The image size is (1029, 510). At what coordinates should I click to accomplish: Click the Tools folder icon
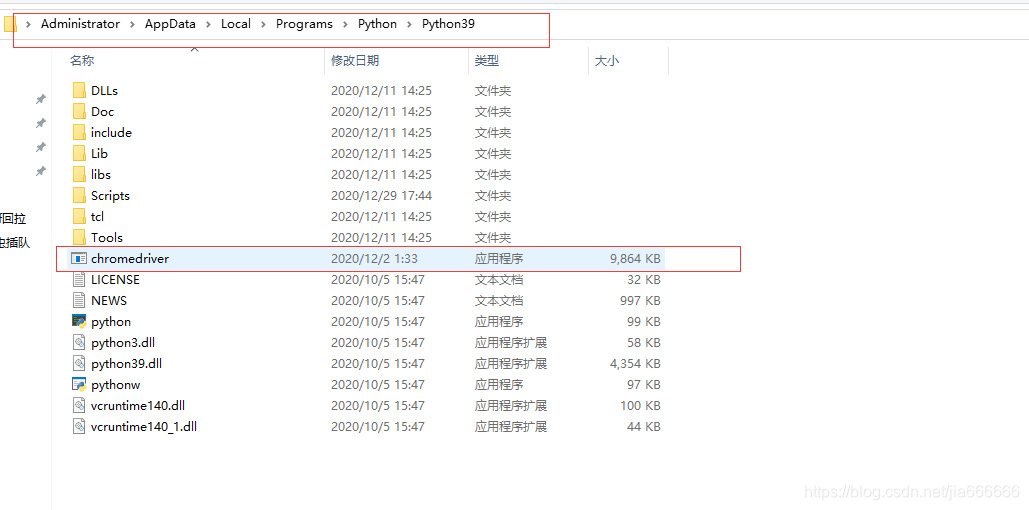[79, 238]
